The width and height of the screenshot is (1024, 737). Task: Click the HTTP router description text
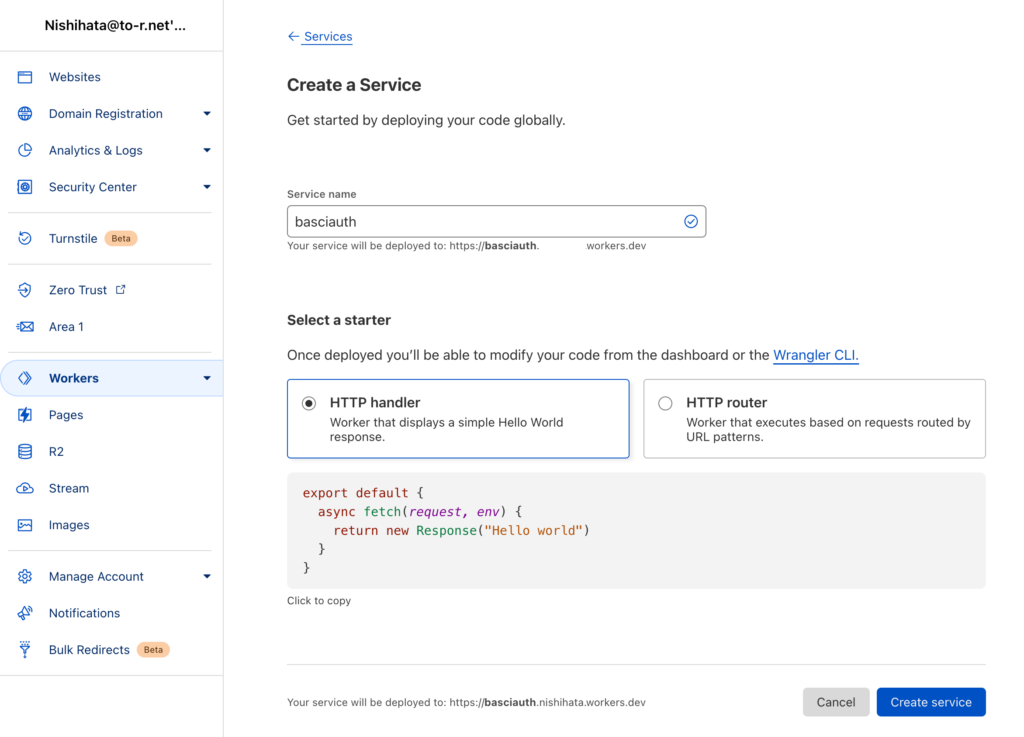coord(828,430)
